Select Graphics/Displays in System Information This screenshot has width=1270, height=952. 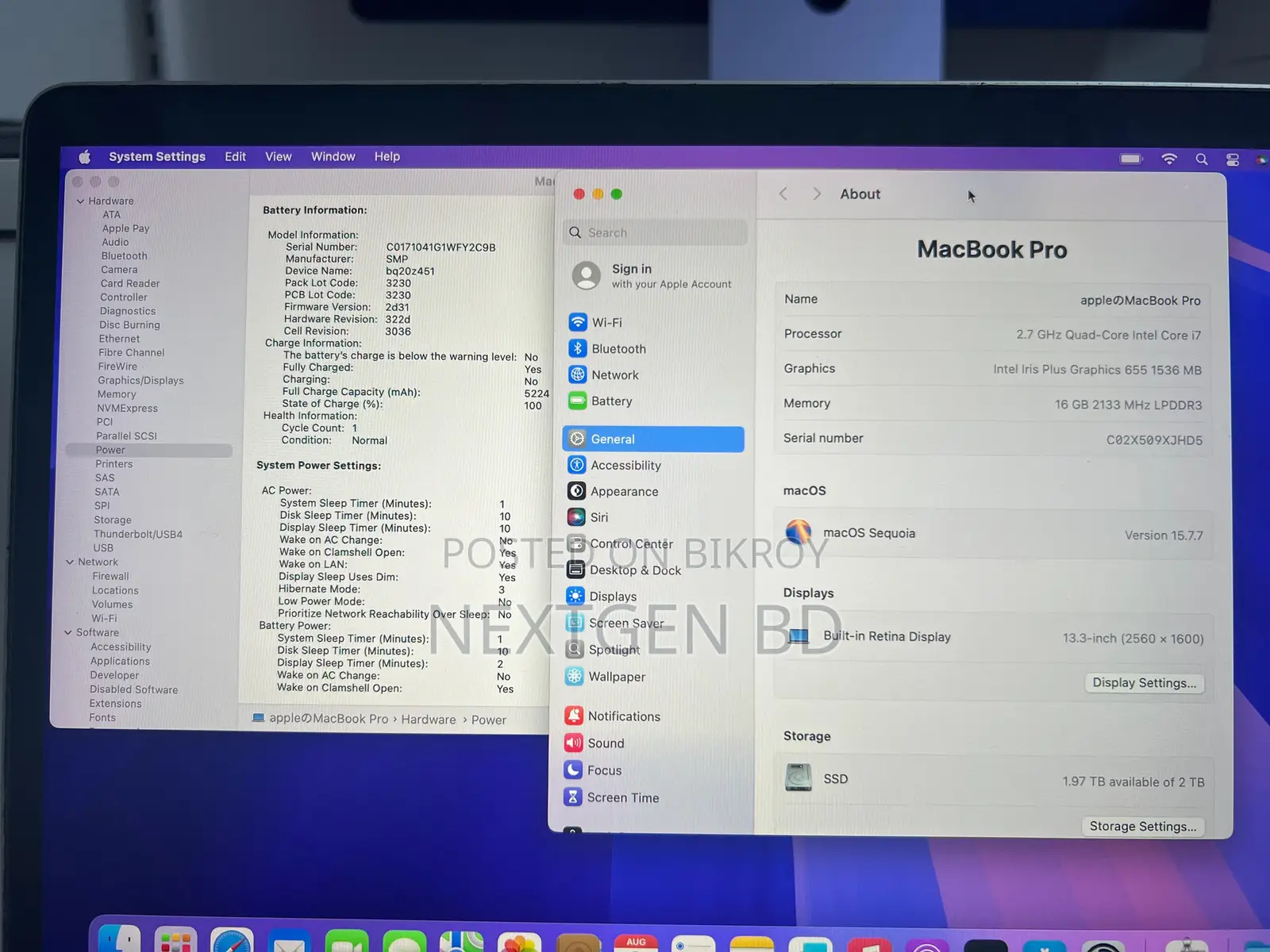140,381
